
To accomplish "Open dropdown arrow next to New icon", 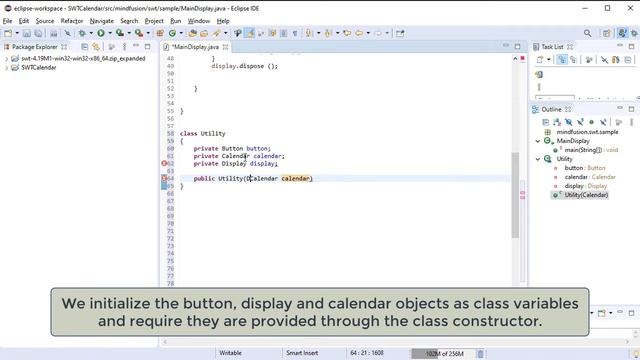I will pyautogui.click(x=17, y=33).
